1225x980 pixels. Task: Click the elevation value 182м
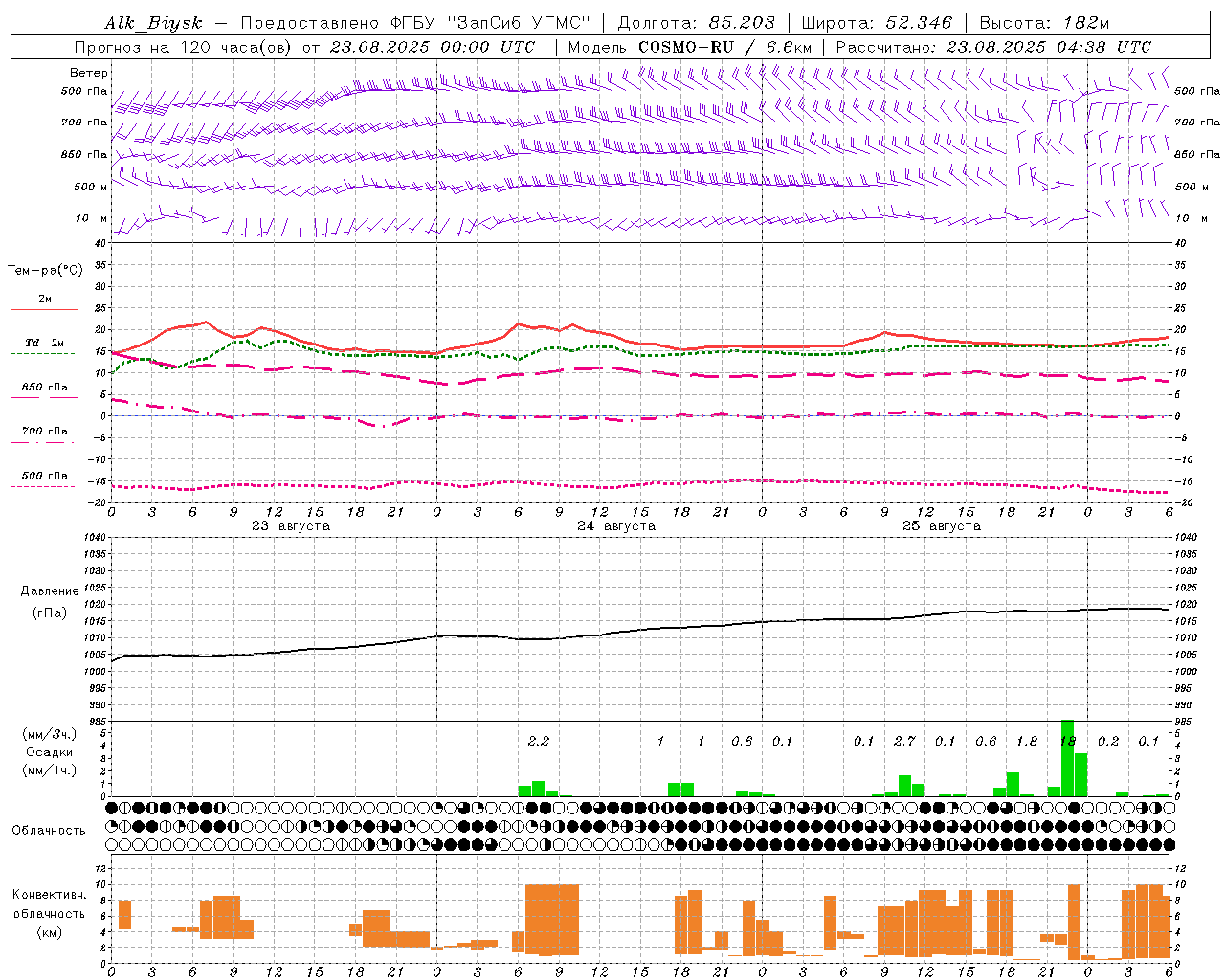(1086, 23)
